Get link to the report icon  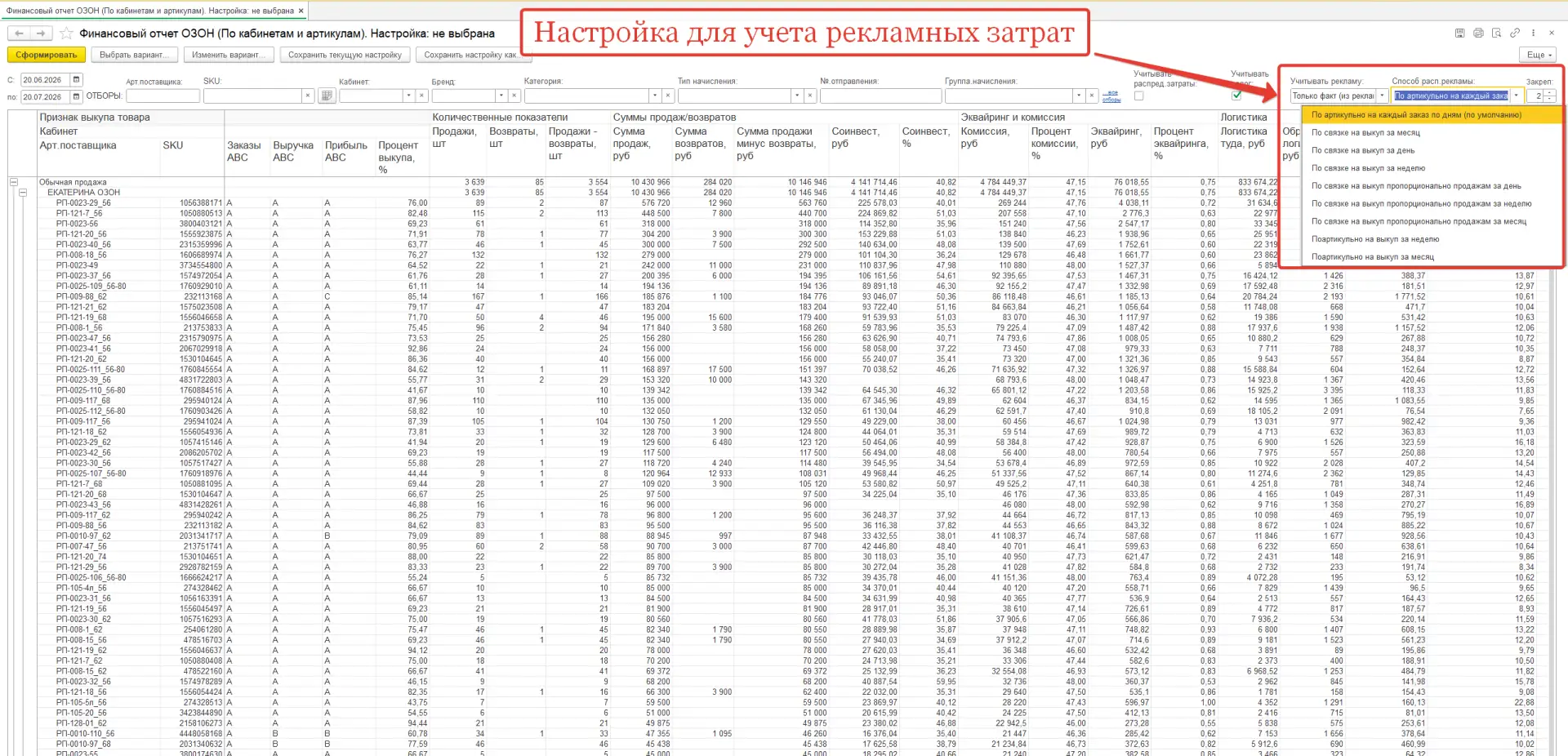pos(1515,33)
